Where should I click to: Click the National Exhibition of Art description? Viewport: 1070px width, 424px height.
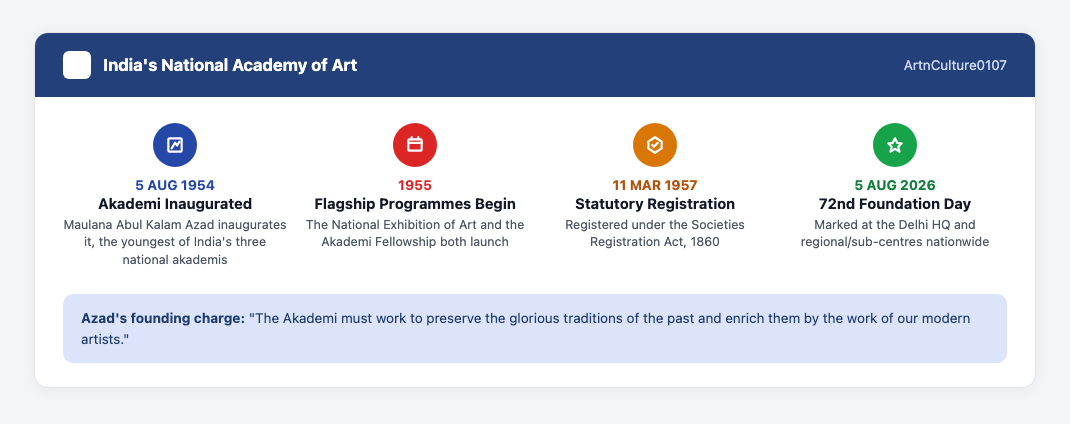coord(415,234)
